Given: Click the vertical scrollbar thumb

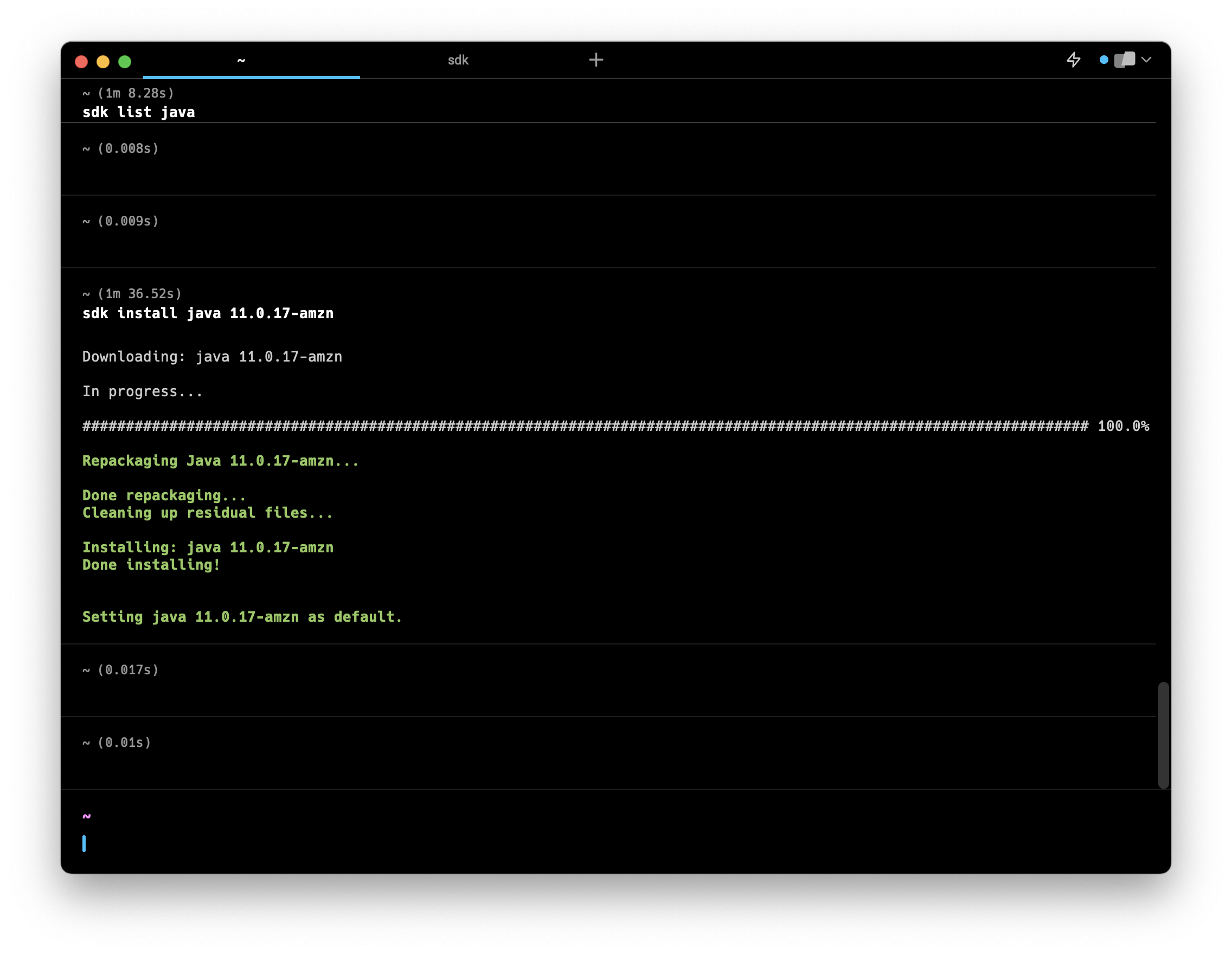Looking at the screenshot, I should tap(1163, 734).
